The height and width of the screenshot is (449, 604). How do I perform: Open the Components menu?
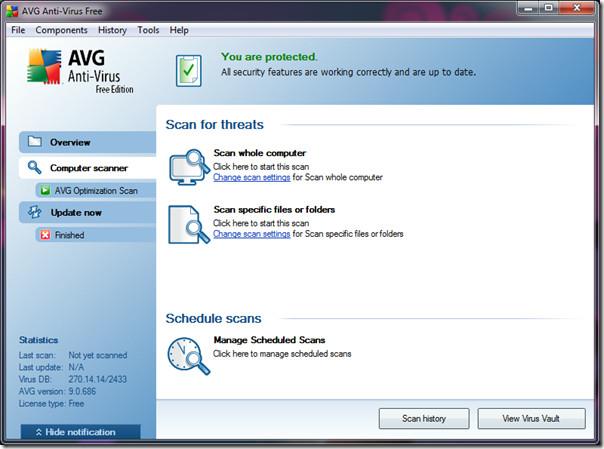(x=61, y=30)
